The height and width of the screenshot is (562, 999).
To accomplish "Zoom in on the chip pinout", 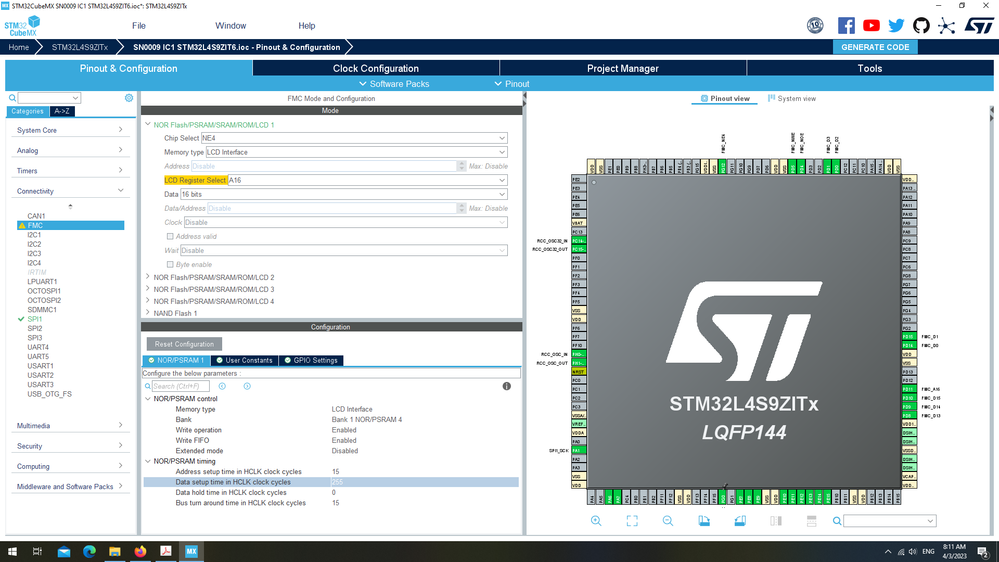I will coord(596,521).
